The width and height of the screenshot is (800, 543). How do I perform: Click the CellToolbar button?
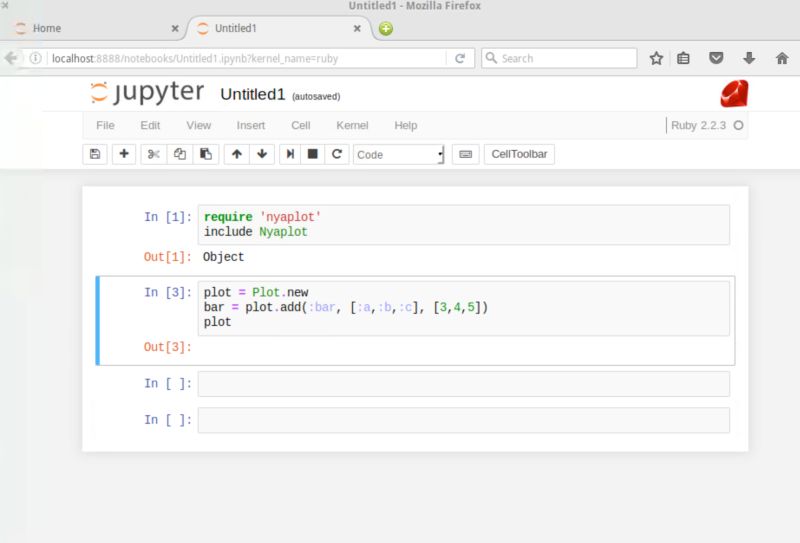tap(519, 154)
